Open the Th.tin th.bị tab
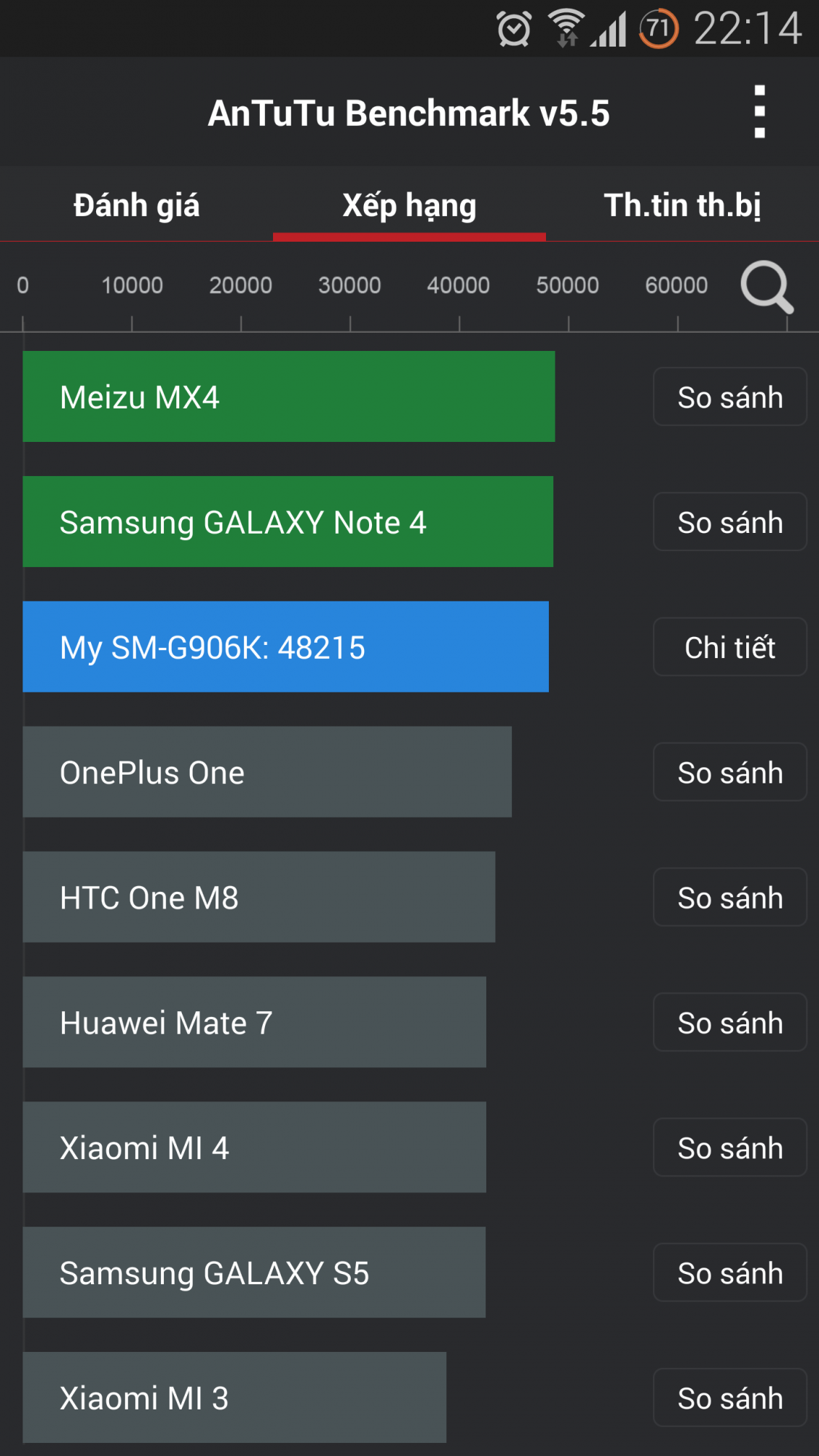819x1456 pixels. coord(682,205)
